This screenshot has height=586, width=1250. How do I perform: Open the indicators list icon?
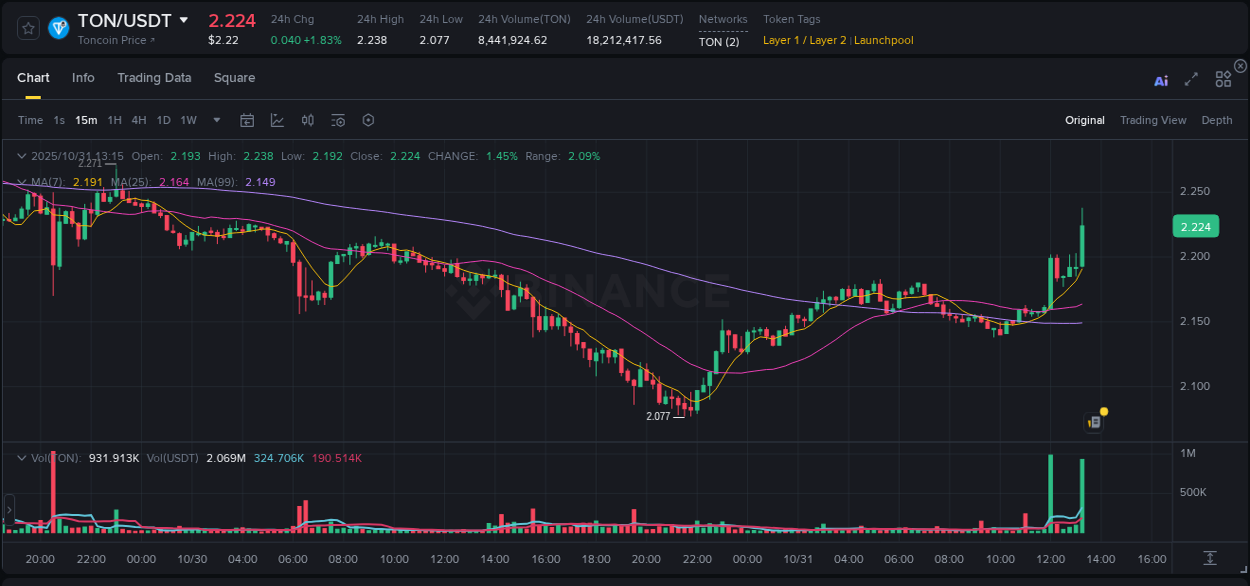(307, 120)
